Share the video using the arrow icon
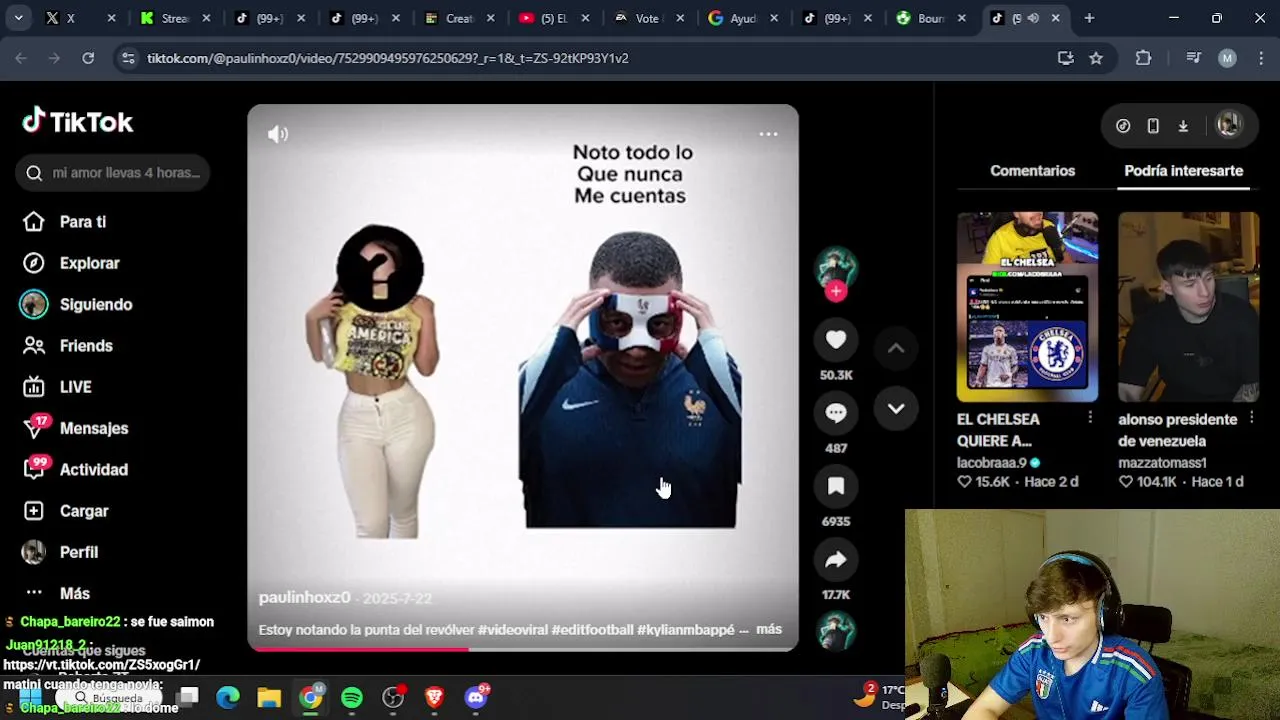The height and width of the screenshot is (720, 1280). coord(836,560)
